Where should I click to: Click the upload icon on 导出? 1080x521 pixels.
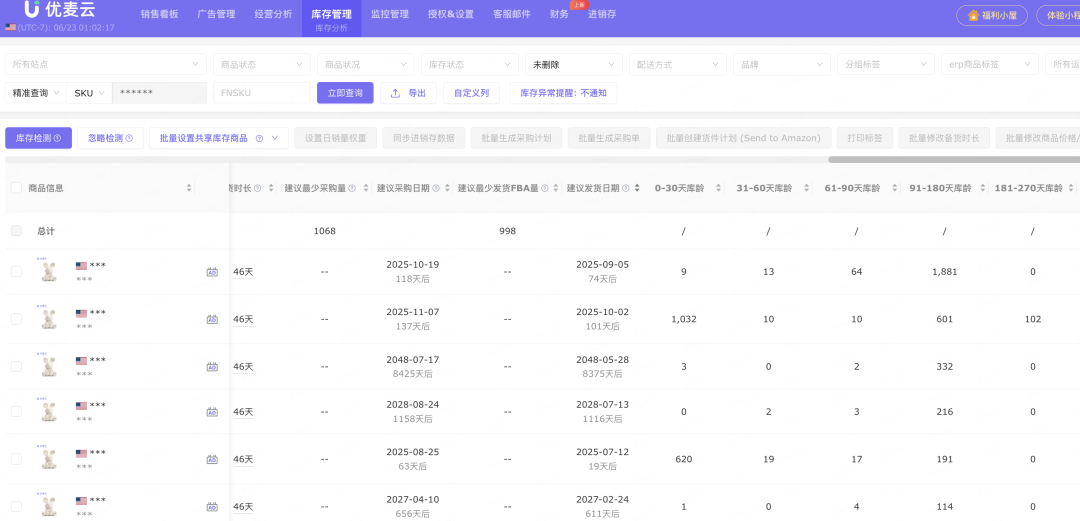point(395,93)
